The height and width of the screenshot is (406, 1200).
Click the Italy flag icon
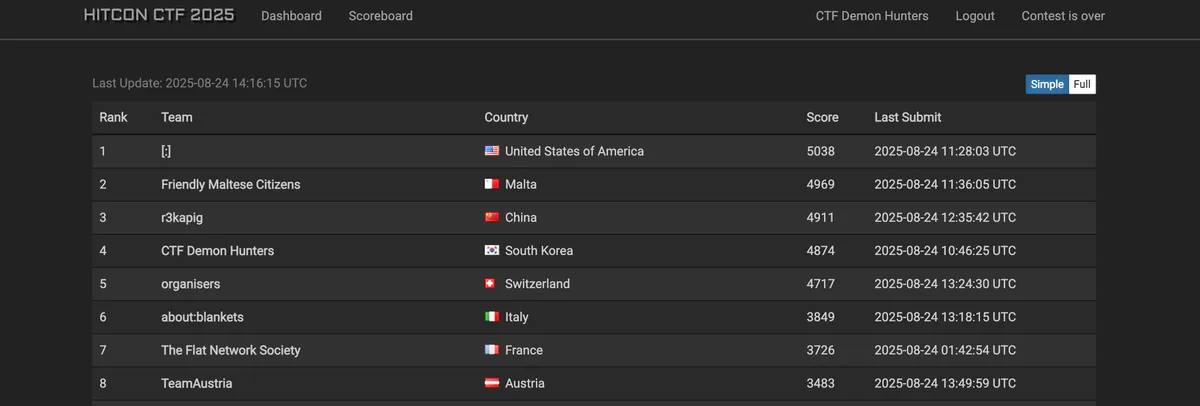[491, 316]
